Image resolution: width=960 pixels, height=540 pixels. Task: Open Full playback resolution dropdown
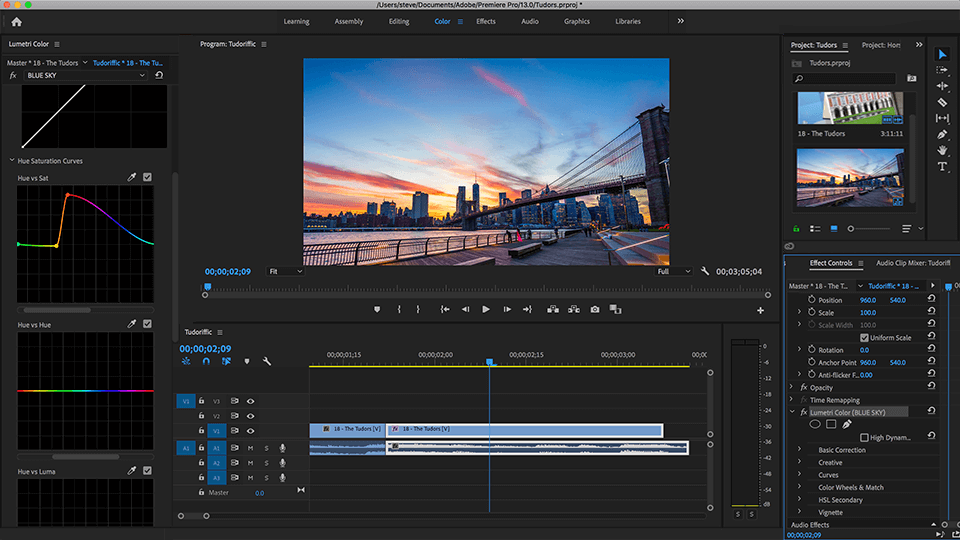click(x=673, y=271)
